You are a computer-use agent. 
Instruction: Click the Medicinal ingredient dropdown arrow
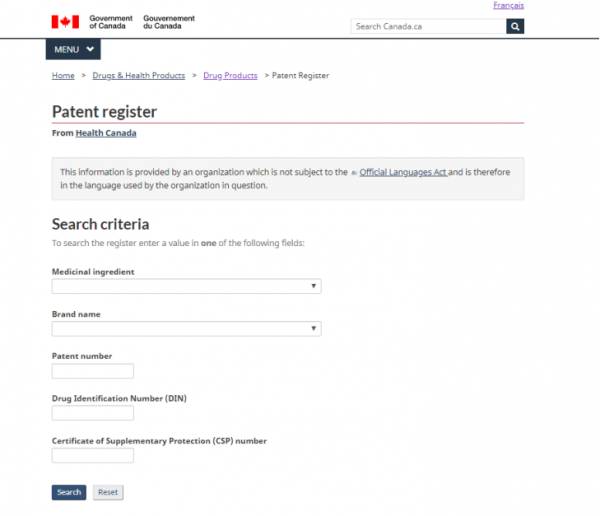point(313,286)
